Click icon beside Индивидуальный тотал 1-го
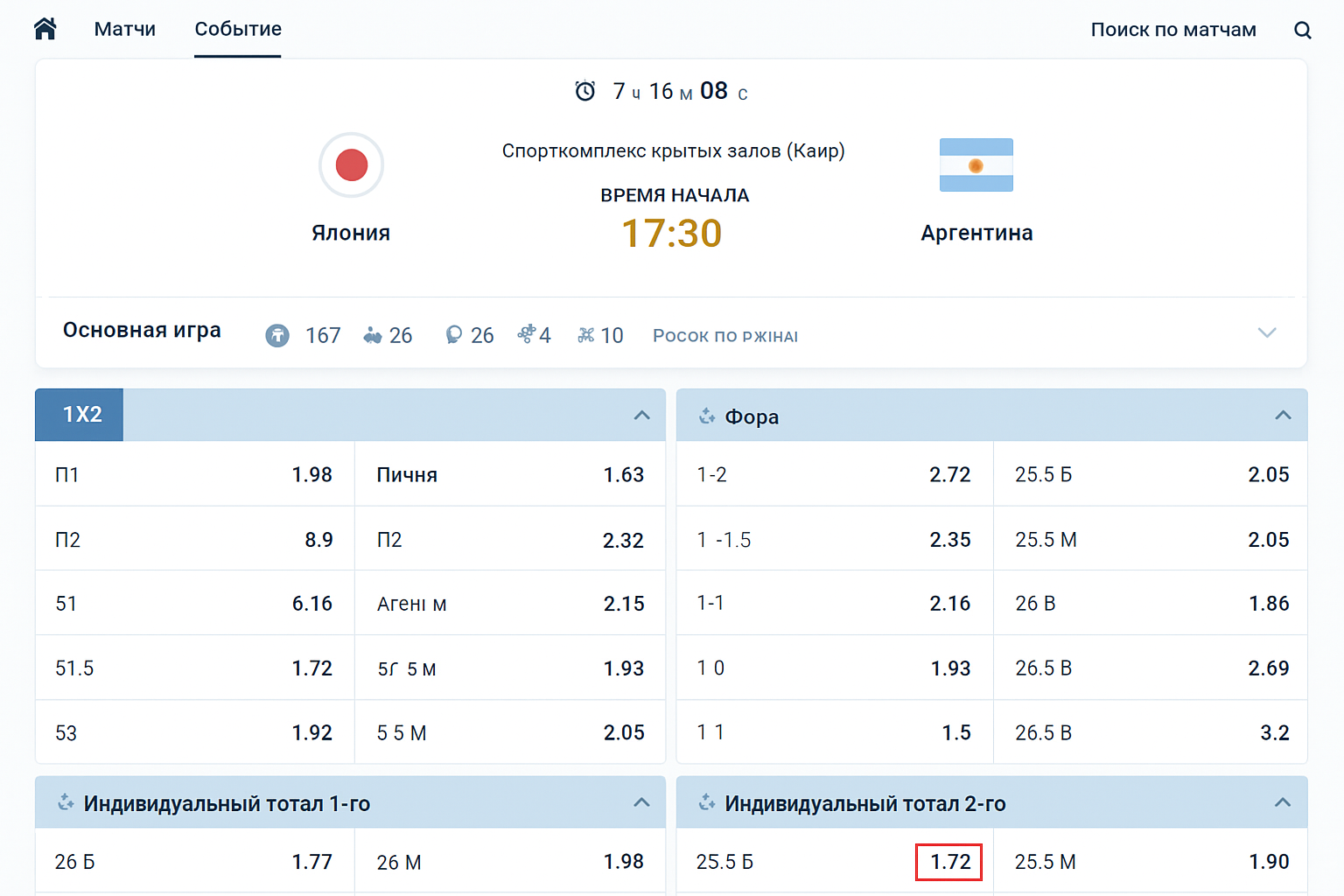The height and width of the screenshot is (896, 1344). tap(66, 803)
